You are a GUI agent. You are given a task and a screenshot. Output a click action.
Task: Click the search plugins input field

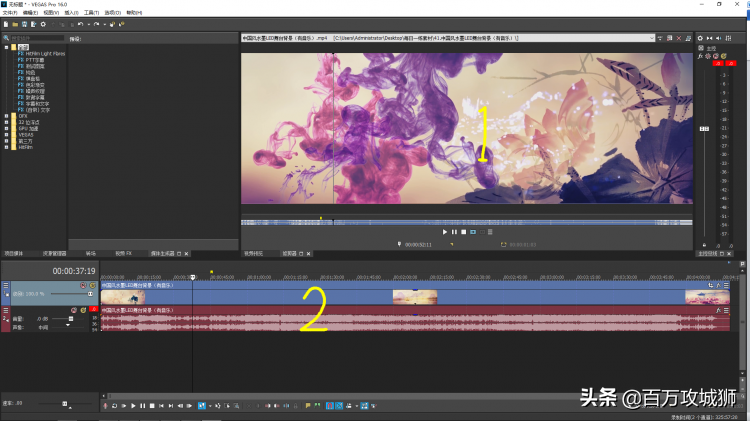(35, 39)
